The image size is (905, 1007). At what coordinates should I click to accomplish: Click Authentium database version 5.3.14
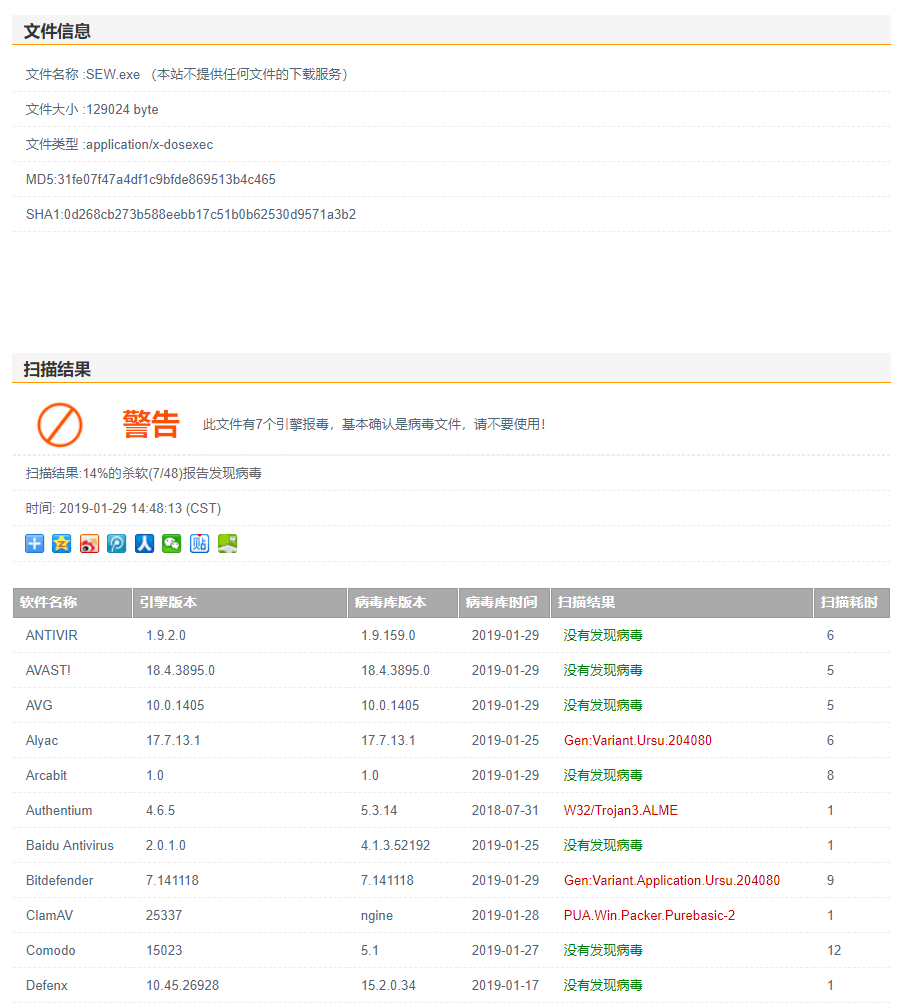[x=379, y=810]
